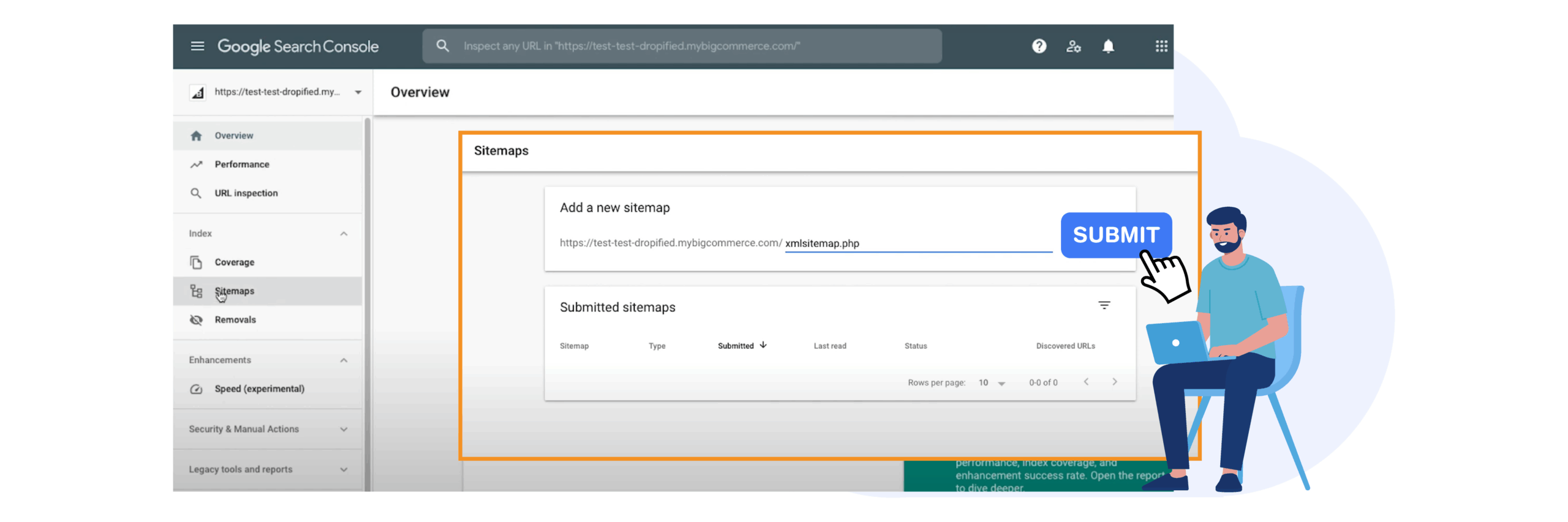The width and height of the screenshot is (1568, 522).
Task: Click the search magnifier icon in URL bar
Action: pyautogui.click(x=442, y=46)
